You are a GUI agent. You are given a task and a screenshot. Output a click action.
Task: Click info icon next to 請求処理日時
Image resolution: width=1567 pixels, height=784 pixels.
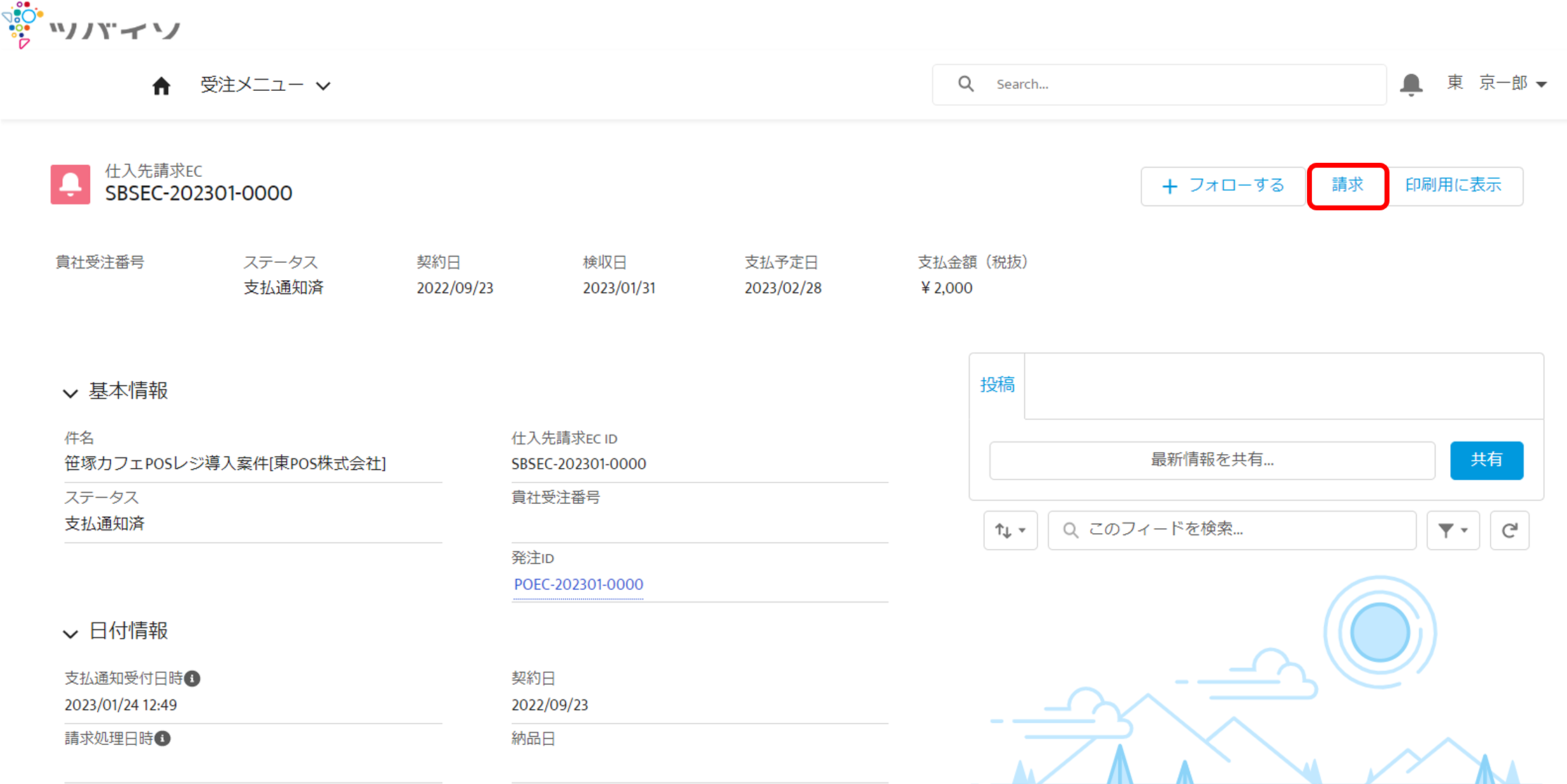(162, 739)
